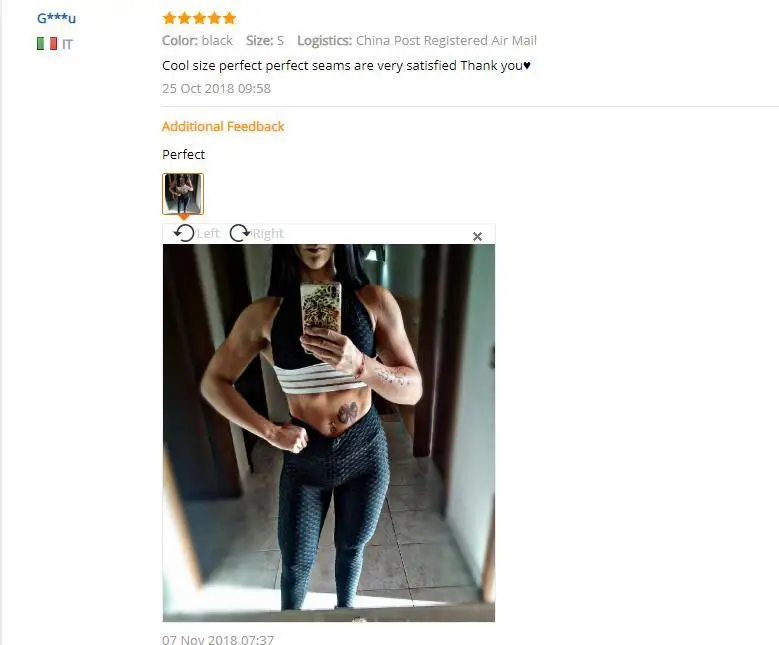Close the enlarged photo viewer
Image resolution: width=779 pixels, height=645 pixels.
pos(477,237)
